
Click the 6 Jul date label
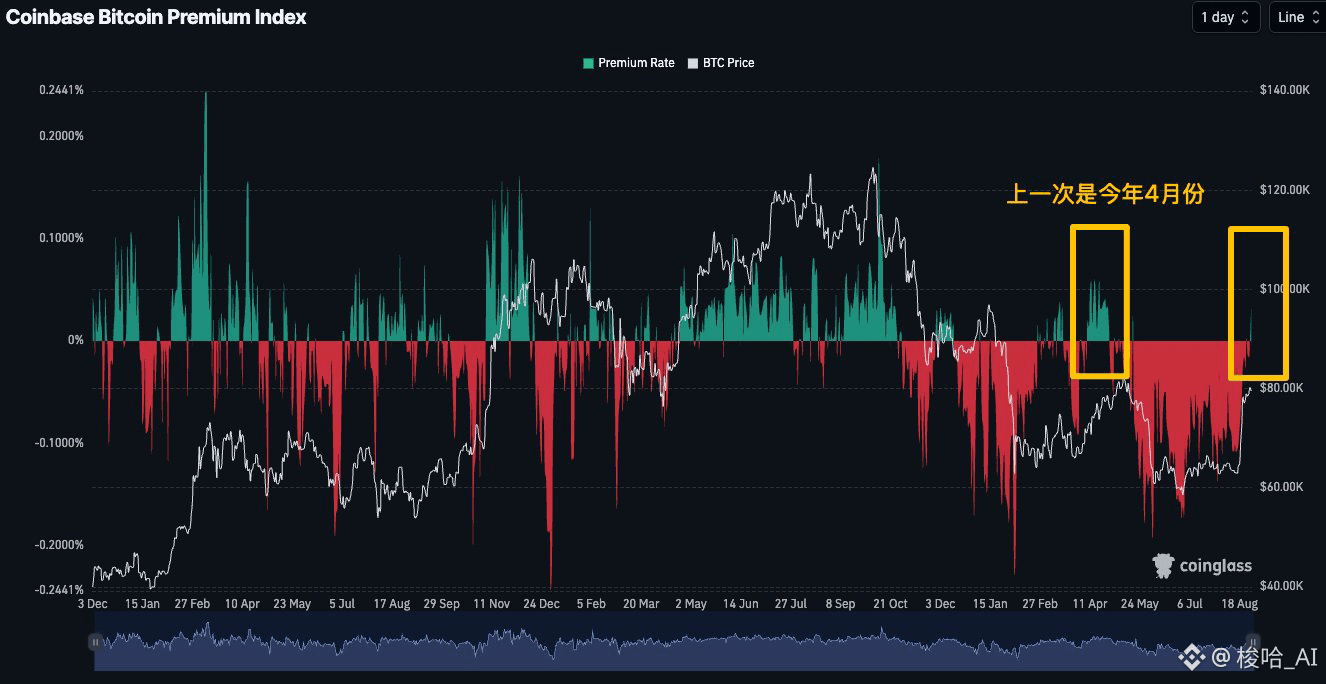pyautogui.click(x=1190, y=604)
